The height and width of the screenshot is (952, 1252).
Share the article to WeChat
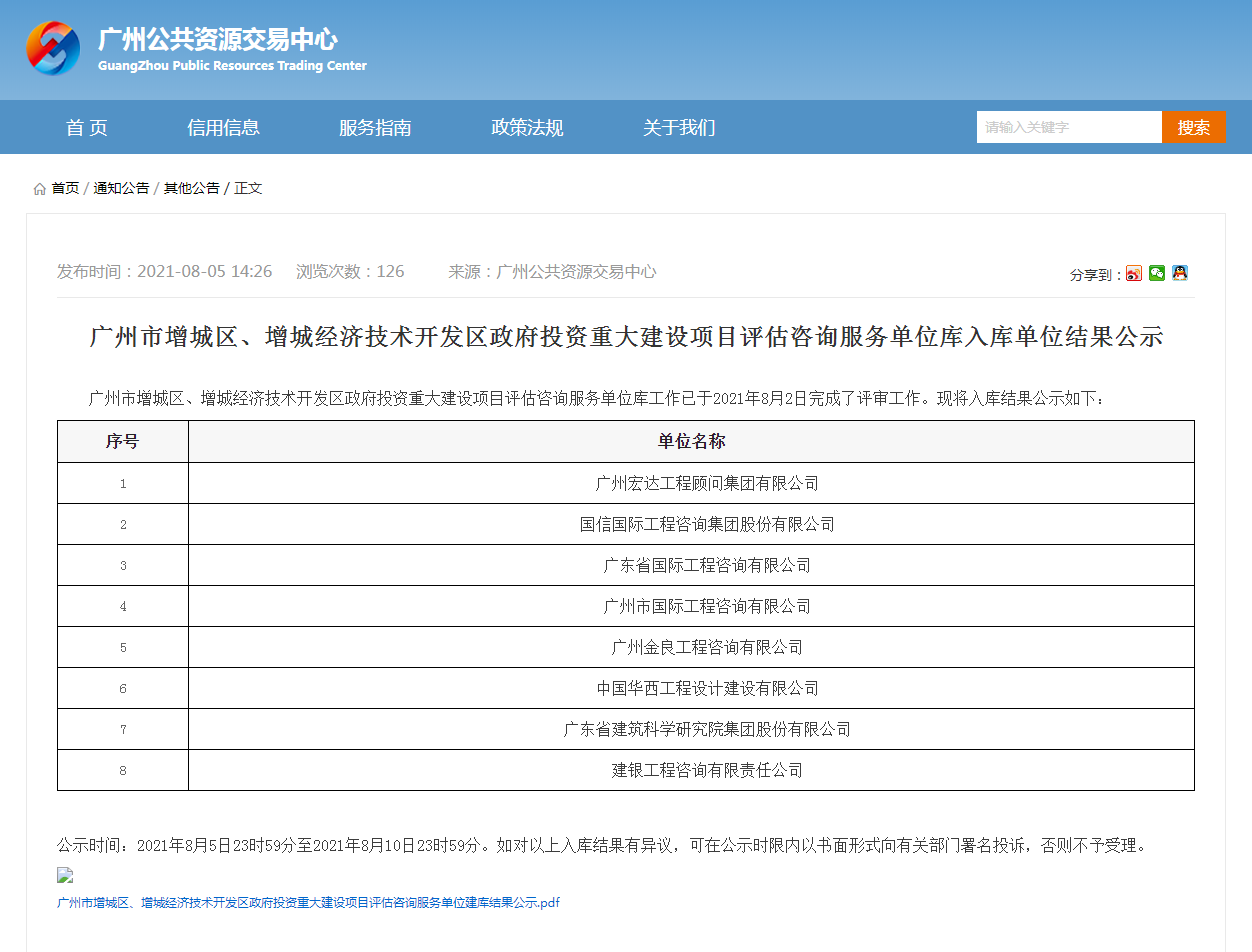point(1157,274)
